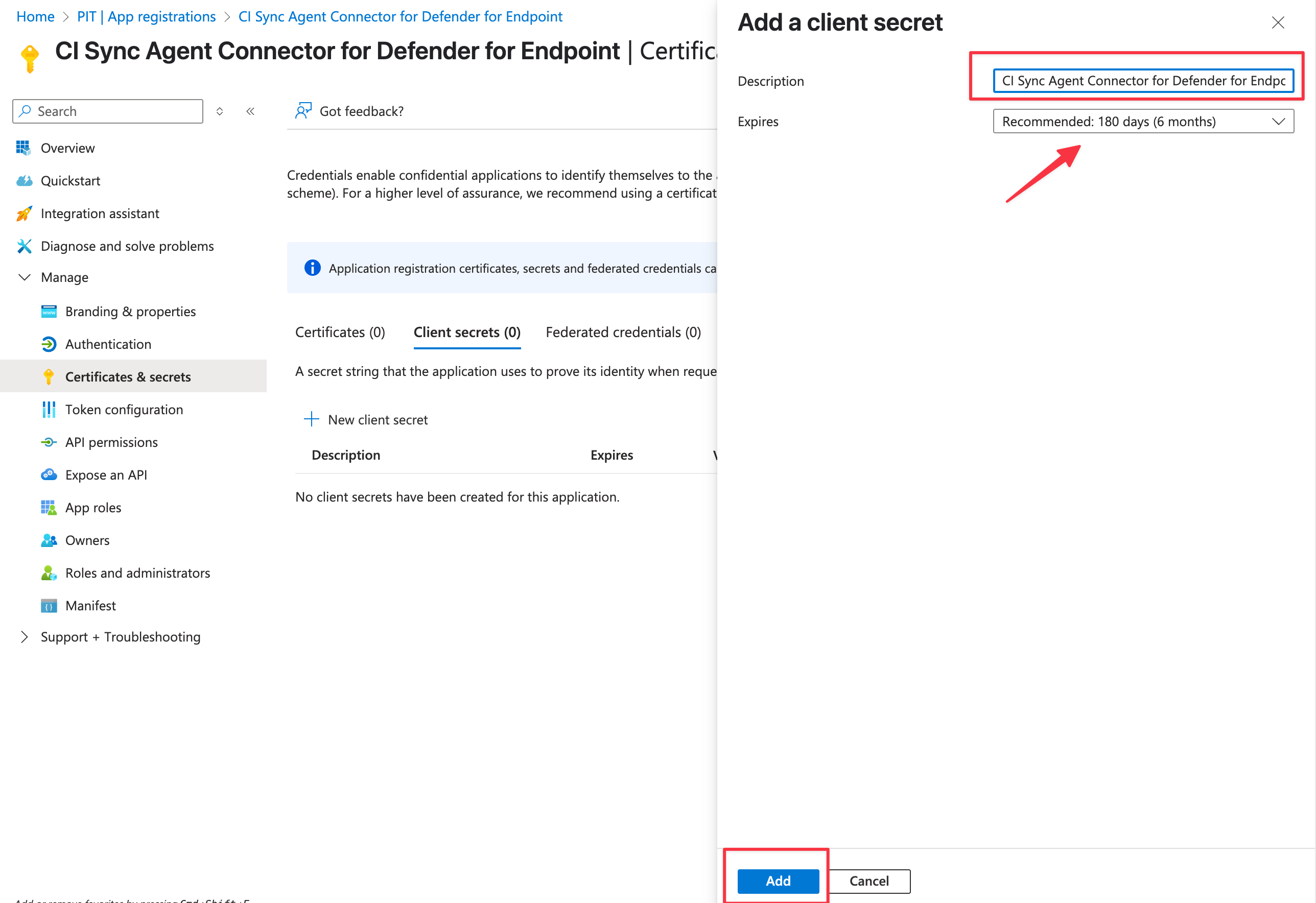
Task: Select the Client secrets (0) tab
Action: tap(466, 332)
